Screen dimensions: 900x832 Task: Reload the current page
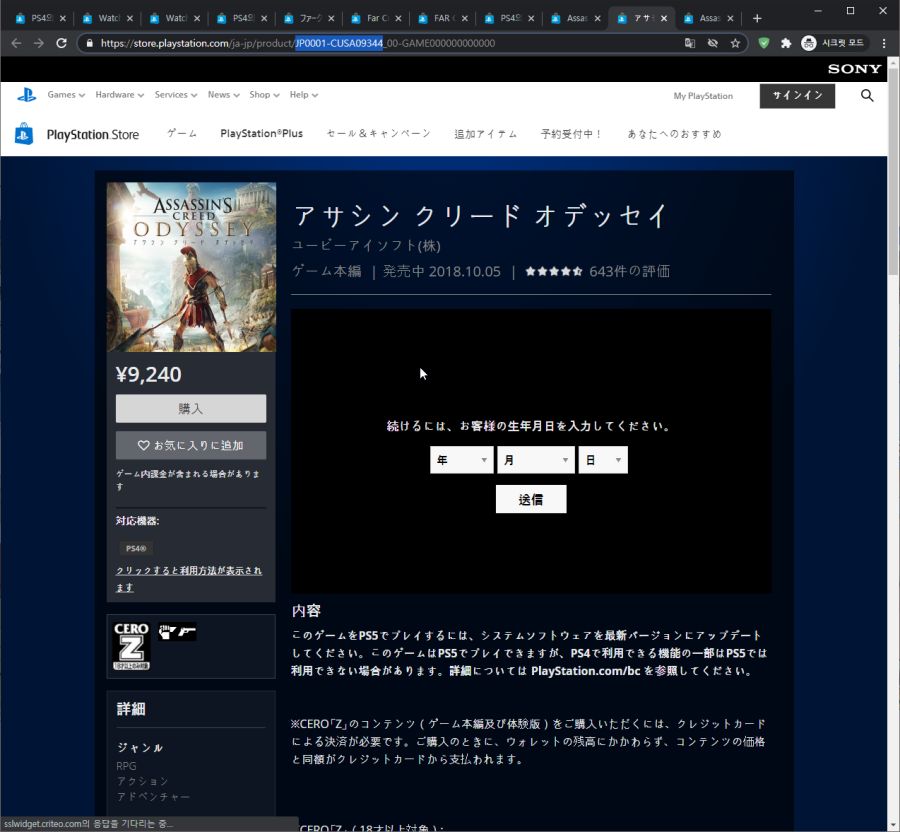[x=61, y=43]
